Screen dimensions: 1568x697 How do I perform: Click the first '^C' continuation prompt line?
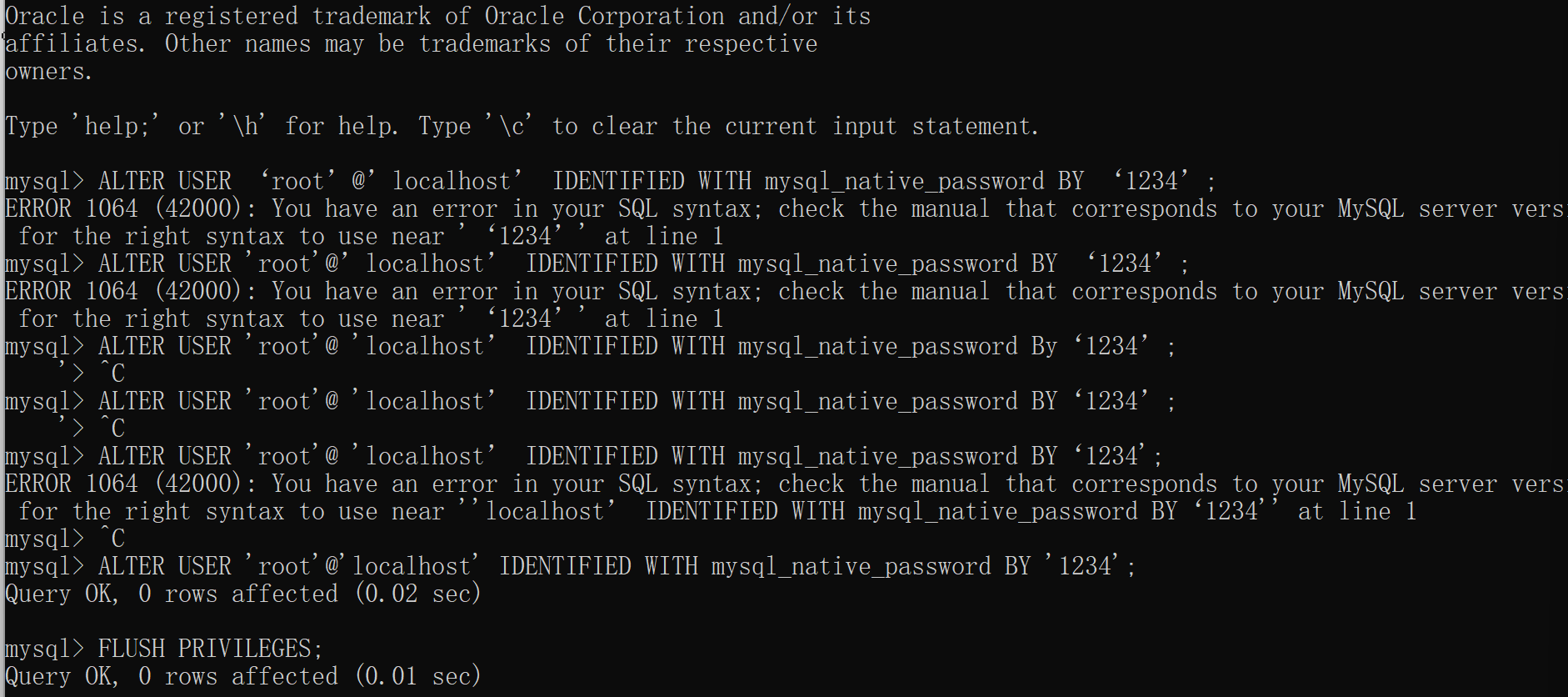pos(92,374)
